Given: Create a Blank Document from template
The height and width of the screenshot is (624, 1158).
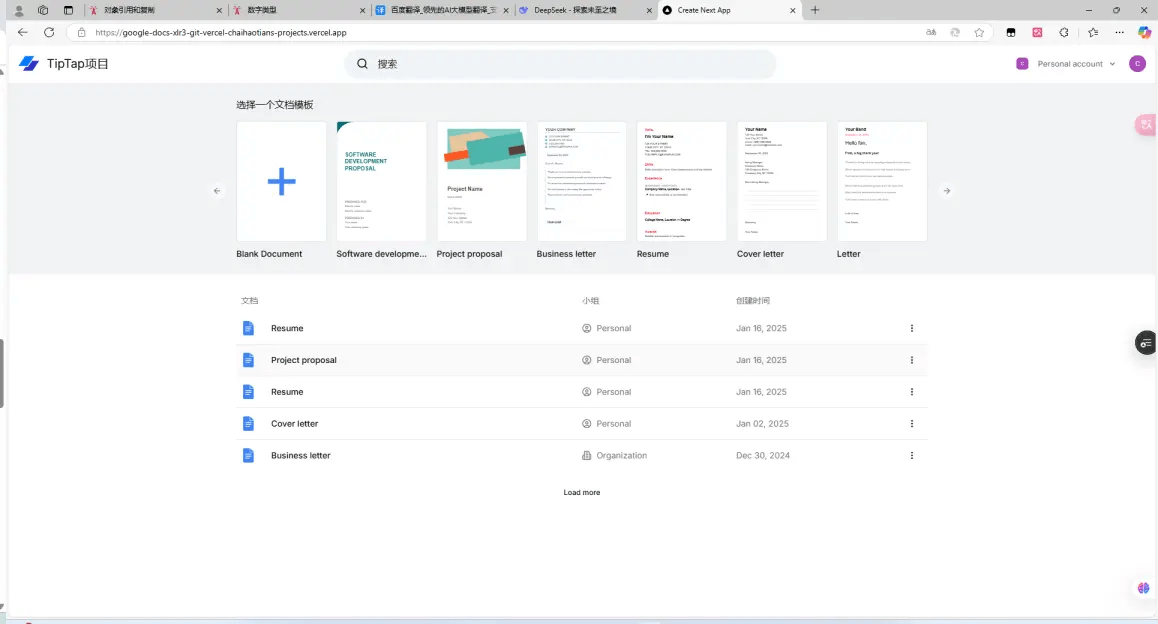Looking at the screenshot, I should tap(281, 181).
